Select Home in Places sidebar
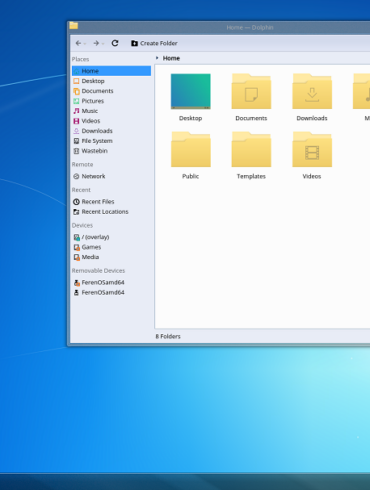The image size is (370, 490). (111, 71)
